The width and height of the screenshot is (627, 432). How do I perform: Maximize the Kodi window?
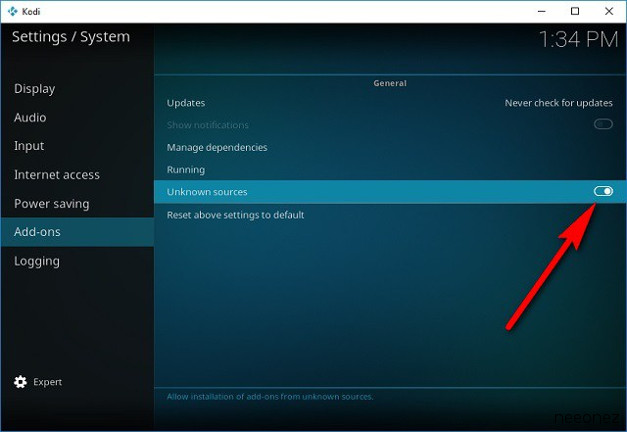(x=575, y=11)
